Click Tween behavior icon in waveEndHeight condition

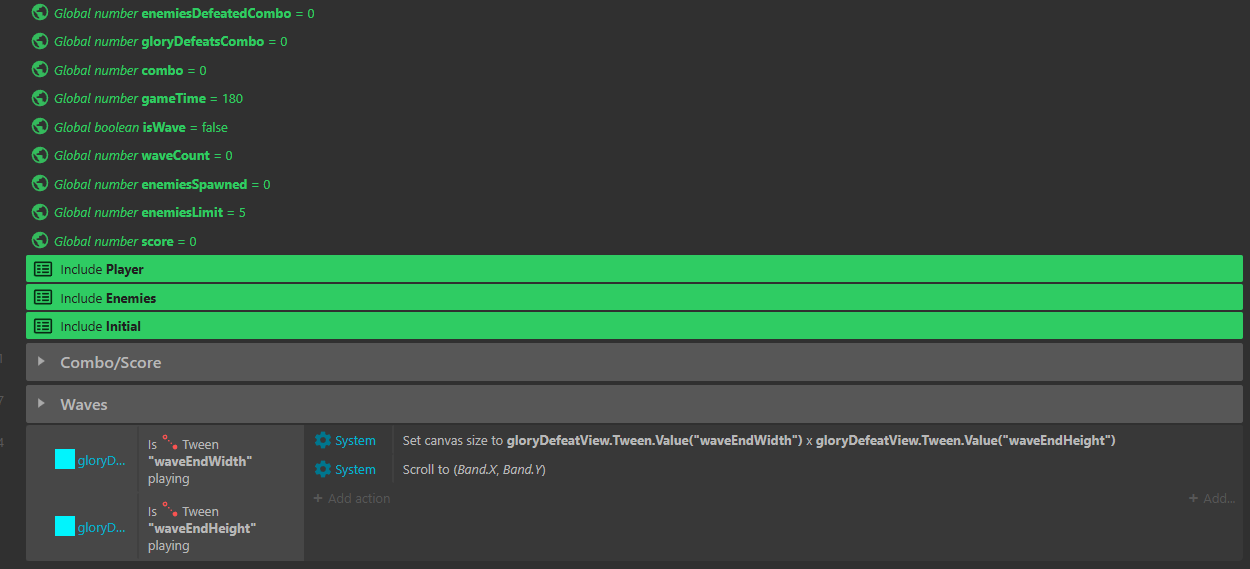pos(170,511)
